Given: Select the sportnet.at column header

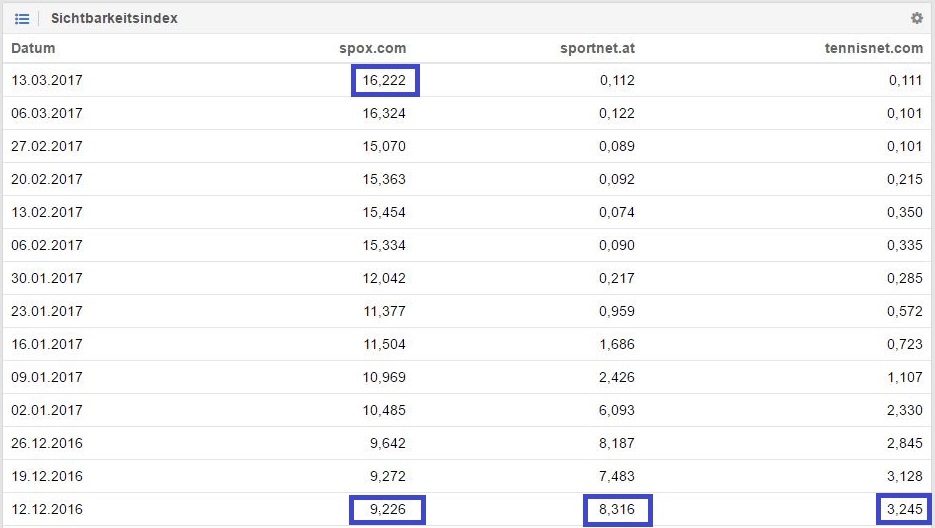Looking at the screenshot, I should tap(597, 48).
